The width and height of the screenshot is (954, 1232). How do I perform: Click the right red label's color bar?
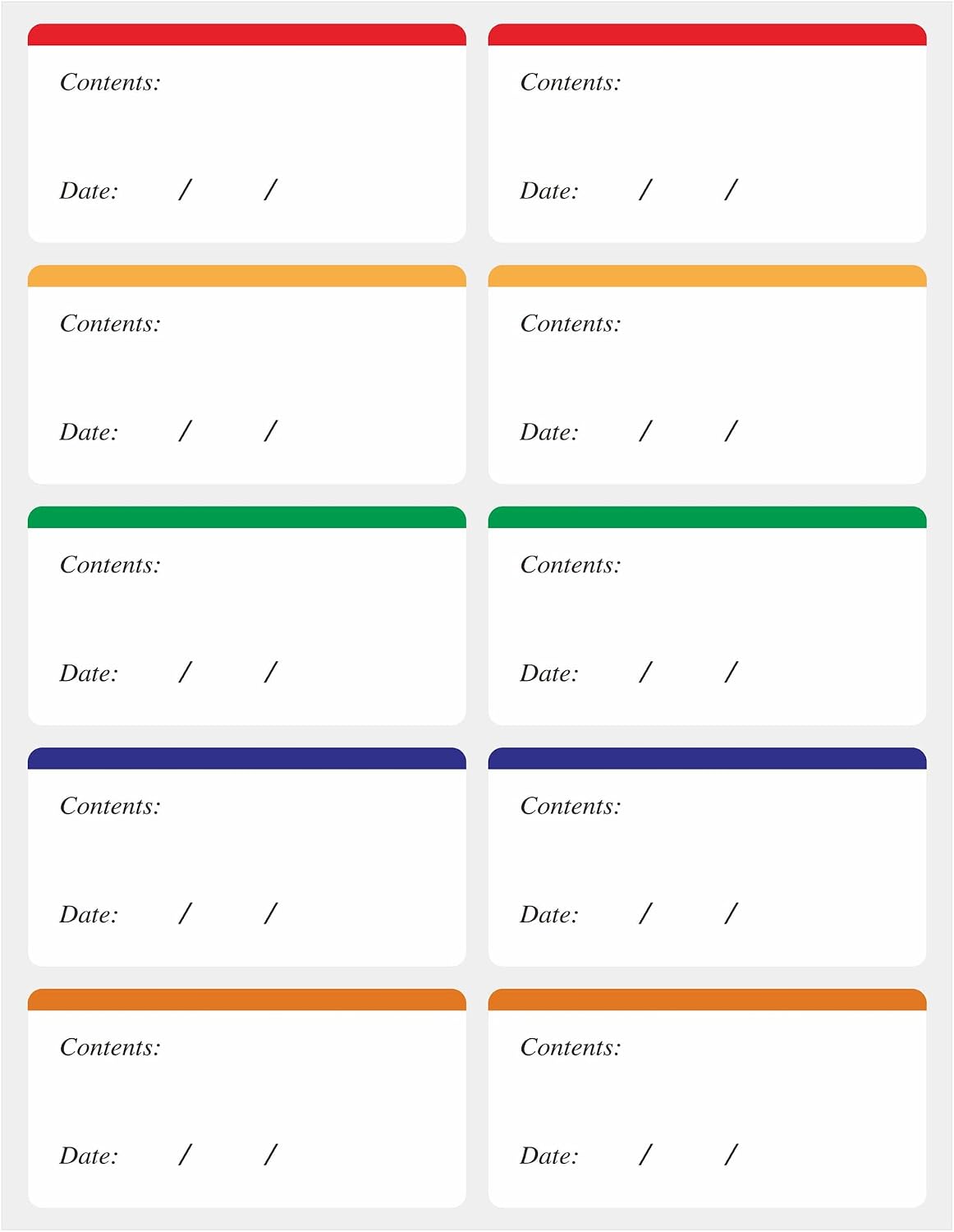[707, 34]
